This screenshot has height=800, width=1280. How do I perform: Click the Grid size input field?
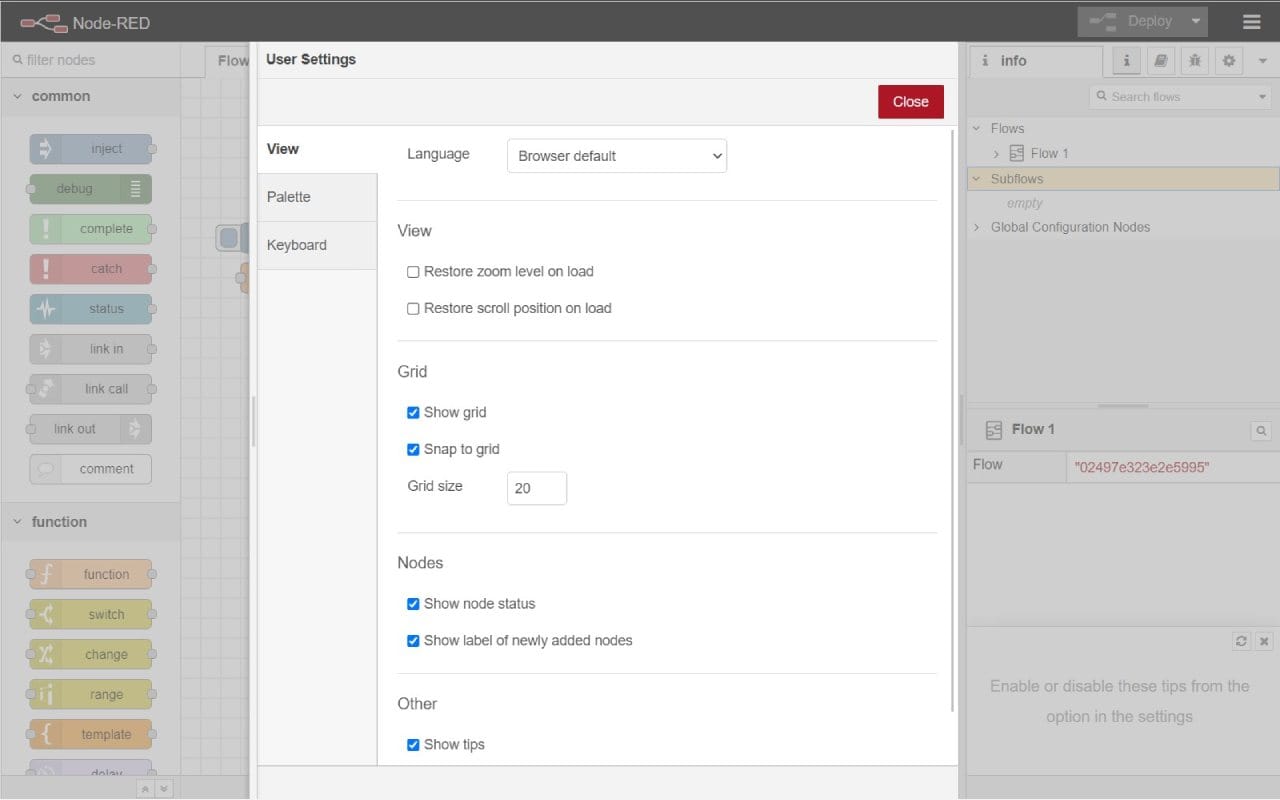point(536,488)
